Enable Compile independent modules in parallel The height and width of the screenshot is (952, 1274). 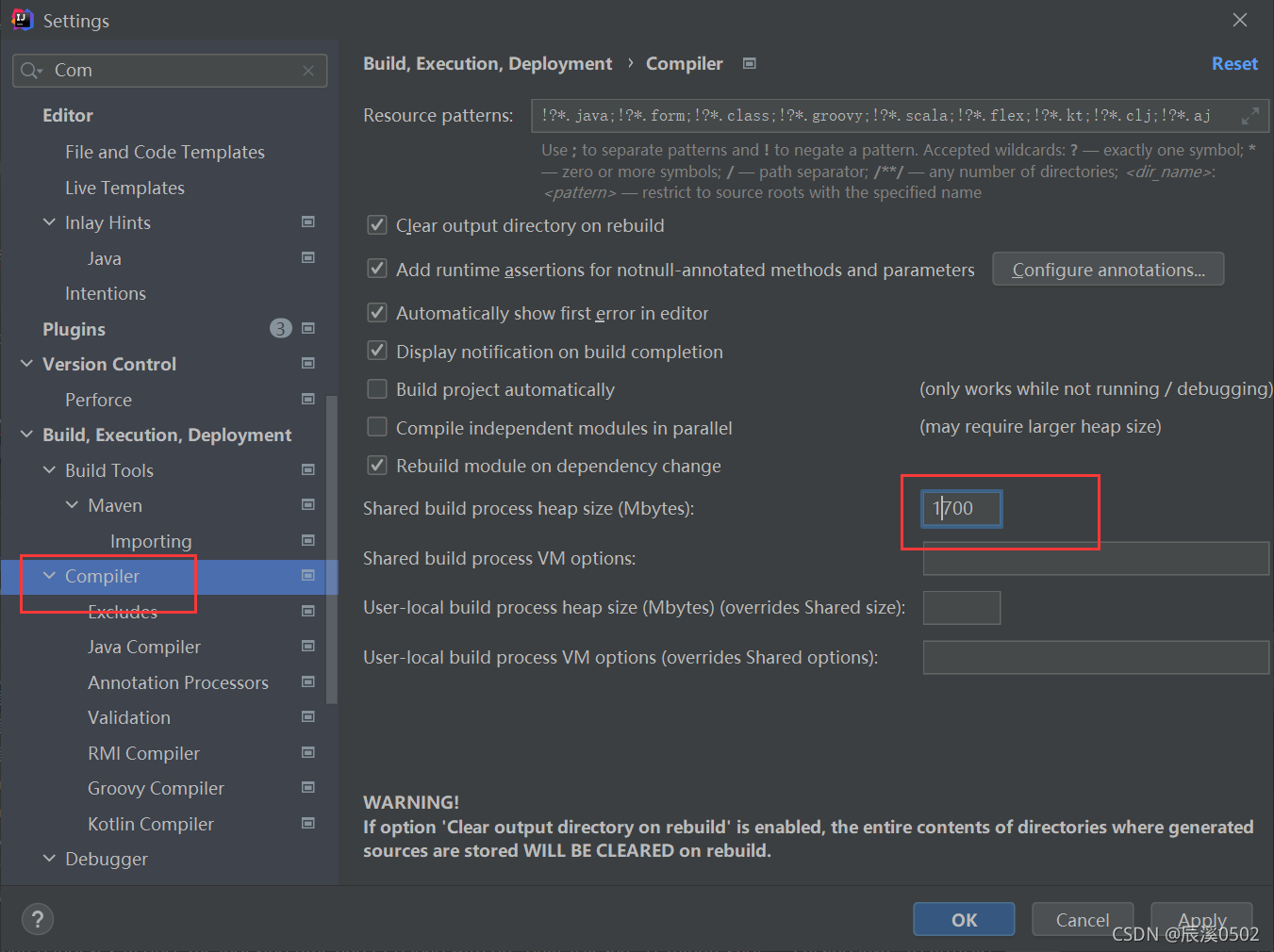click(x=377, y=427)
